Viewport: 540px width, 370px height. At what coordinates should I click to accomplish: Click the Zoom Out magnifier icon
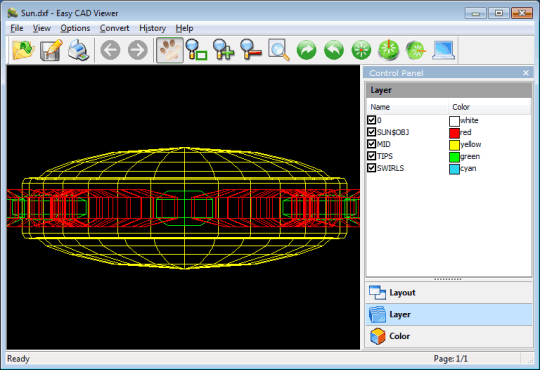[x=251, y=50]
